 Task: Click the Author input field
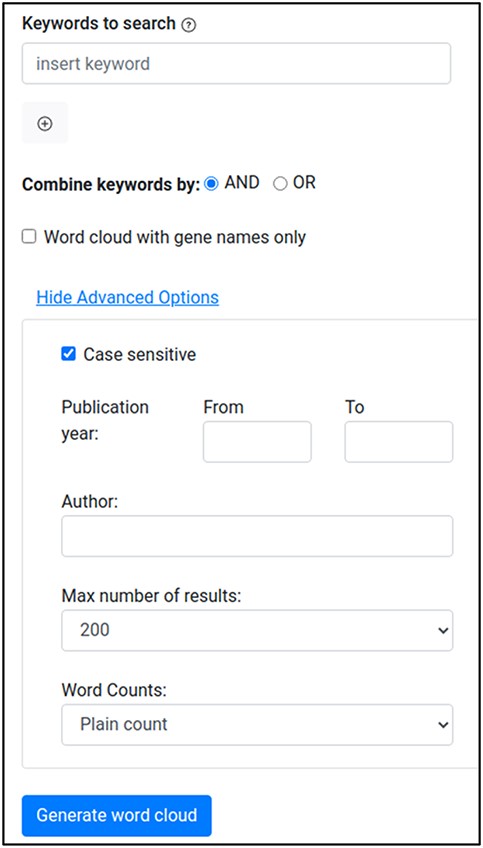pyautogui.click(x=257, y=536)
